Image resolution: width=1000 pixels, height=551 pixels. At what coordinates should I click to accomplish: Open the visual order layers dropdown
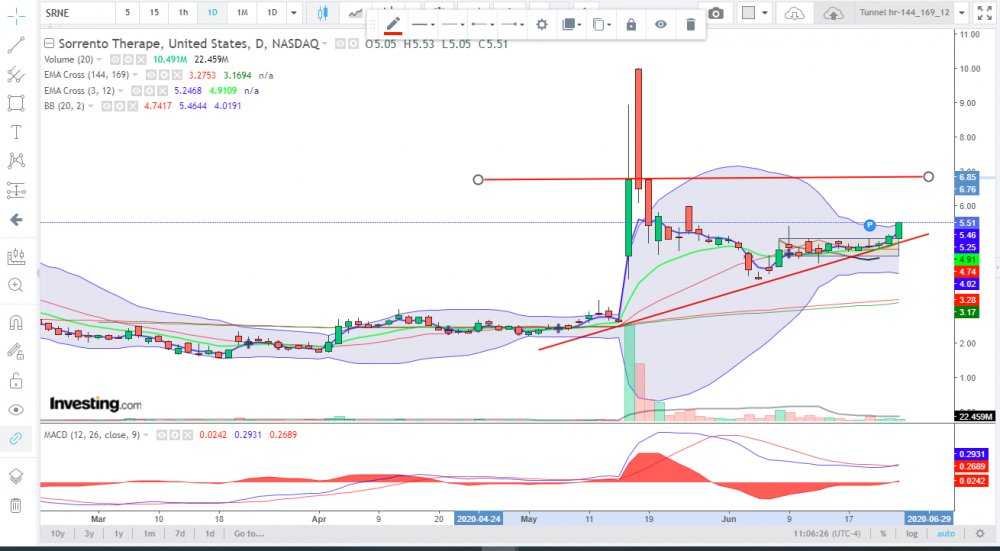point(571,25)
